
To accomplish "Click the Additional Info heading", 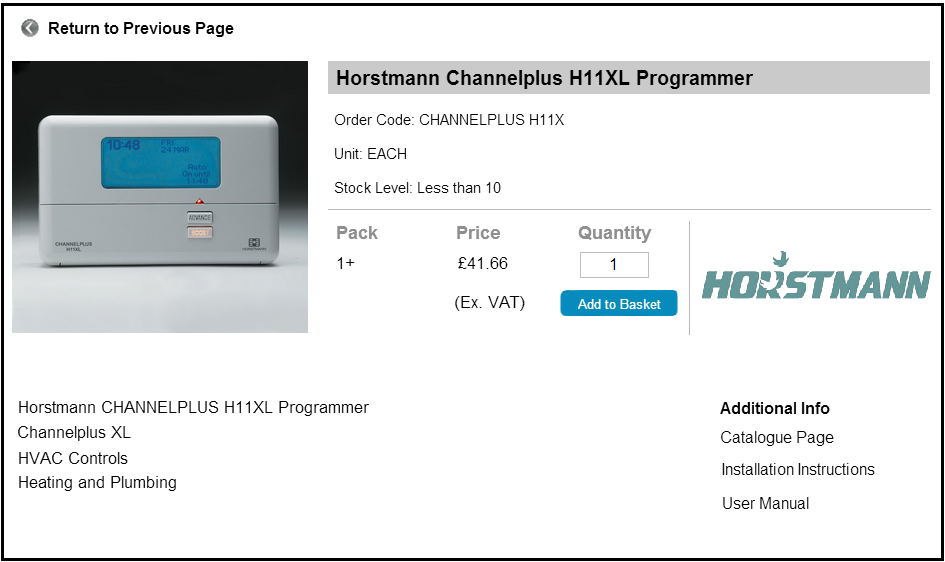I will tap(774, 408).
